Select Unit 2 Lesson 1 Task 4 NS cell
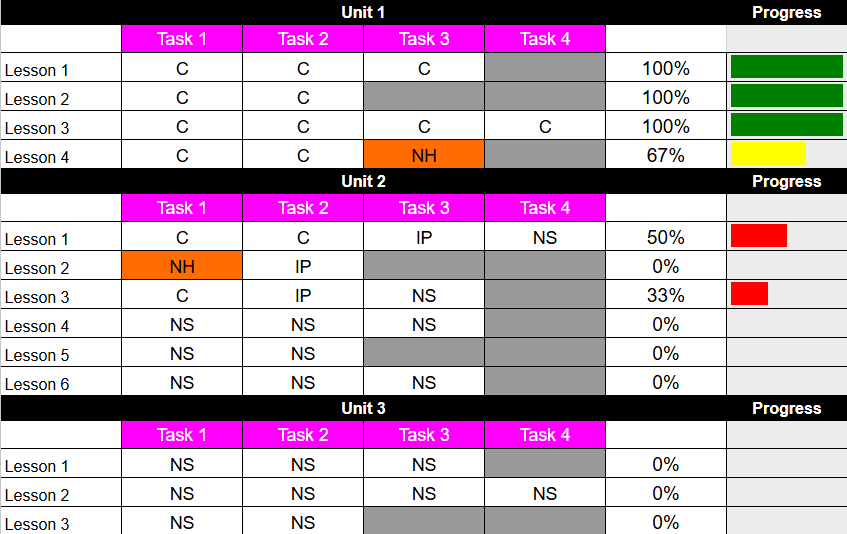The height and width of the screenshot is (534, 847). pos(545,237)
